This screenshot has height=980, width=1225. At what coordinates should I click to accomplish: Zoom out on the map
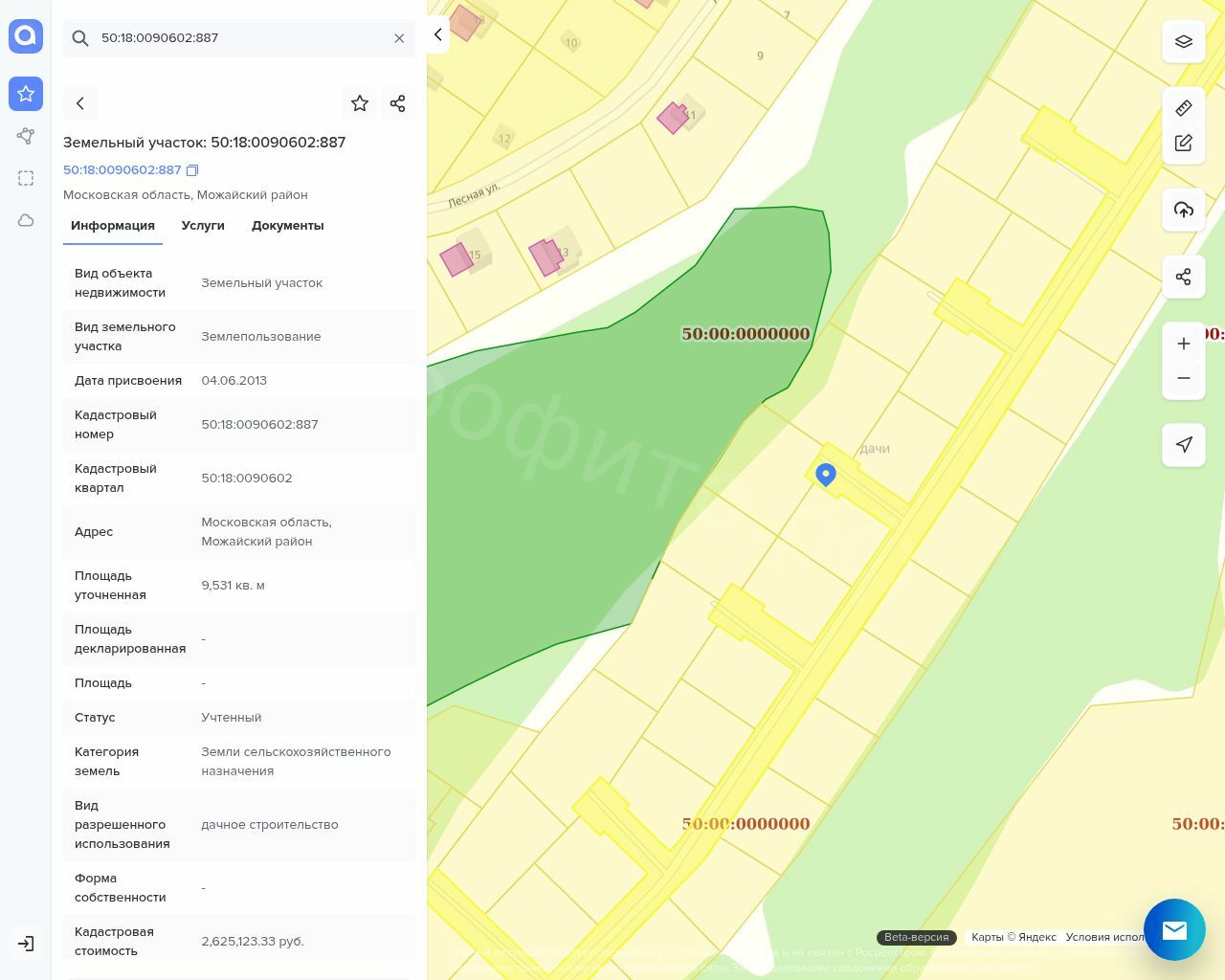coord(1183,378)
